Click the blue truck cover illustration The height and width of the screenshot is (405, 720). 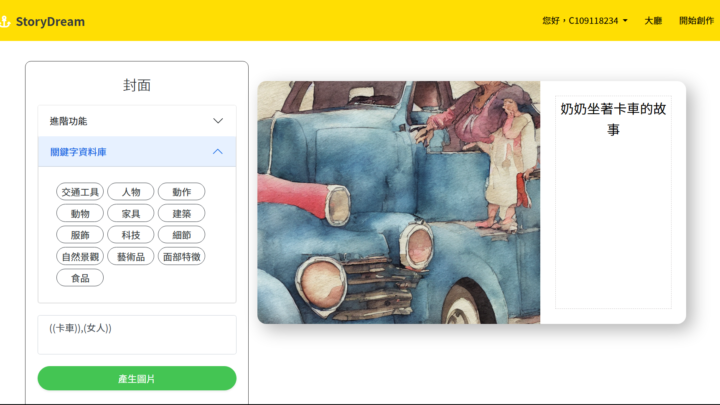[398, 203]
